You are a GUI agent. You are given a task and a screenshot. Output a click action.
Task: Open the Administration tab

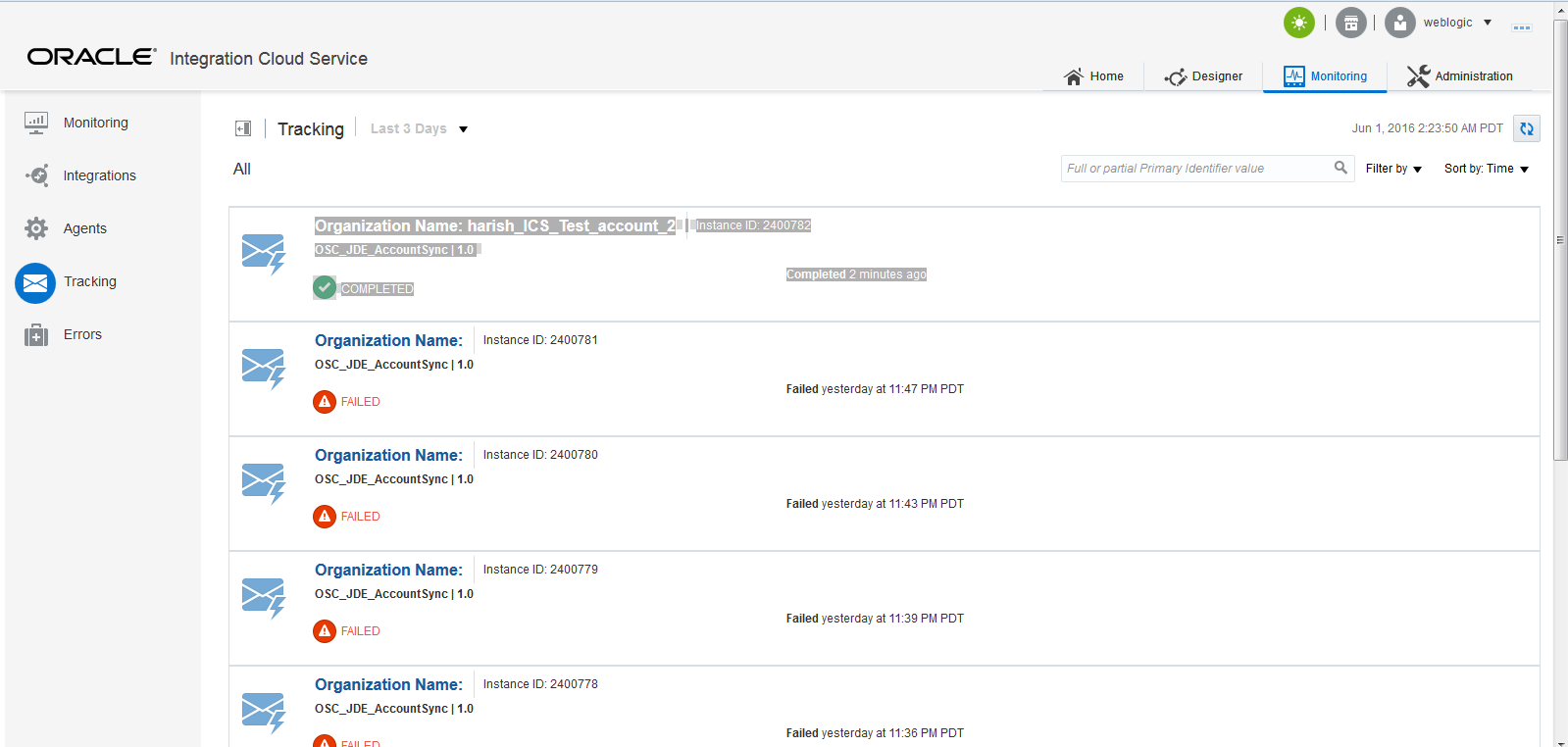(1460, 76)
